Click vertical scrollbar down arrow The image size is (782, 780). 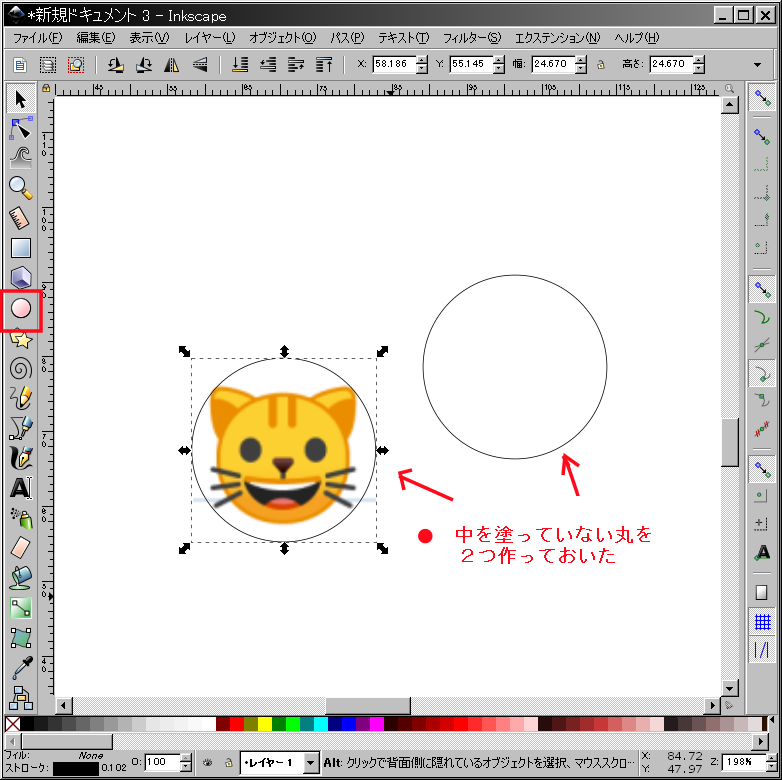[730, 689]
